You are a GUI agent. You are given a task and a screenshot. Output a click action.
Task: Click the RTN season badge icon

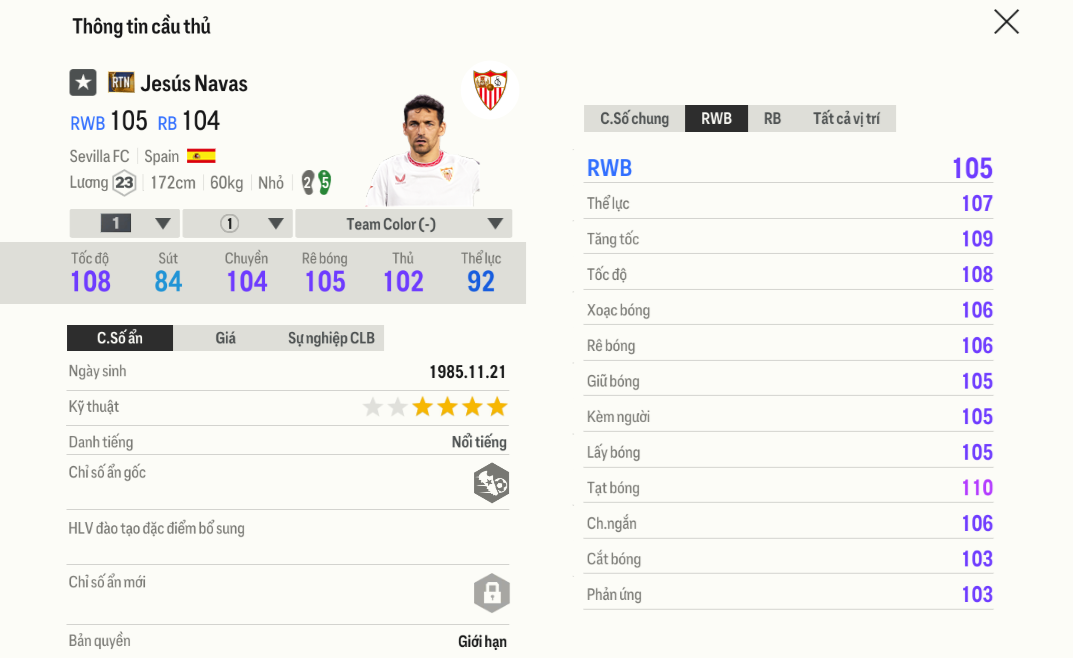tap(121, 83)
